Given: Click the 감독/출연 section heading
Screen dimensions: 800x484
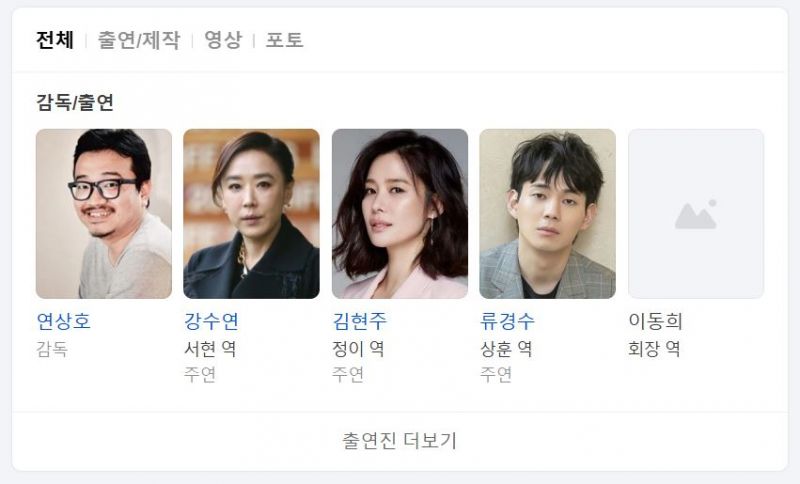Looking at the screenshot, I should point(75,102).
